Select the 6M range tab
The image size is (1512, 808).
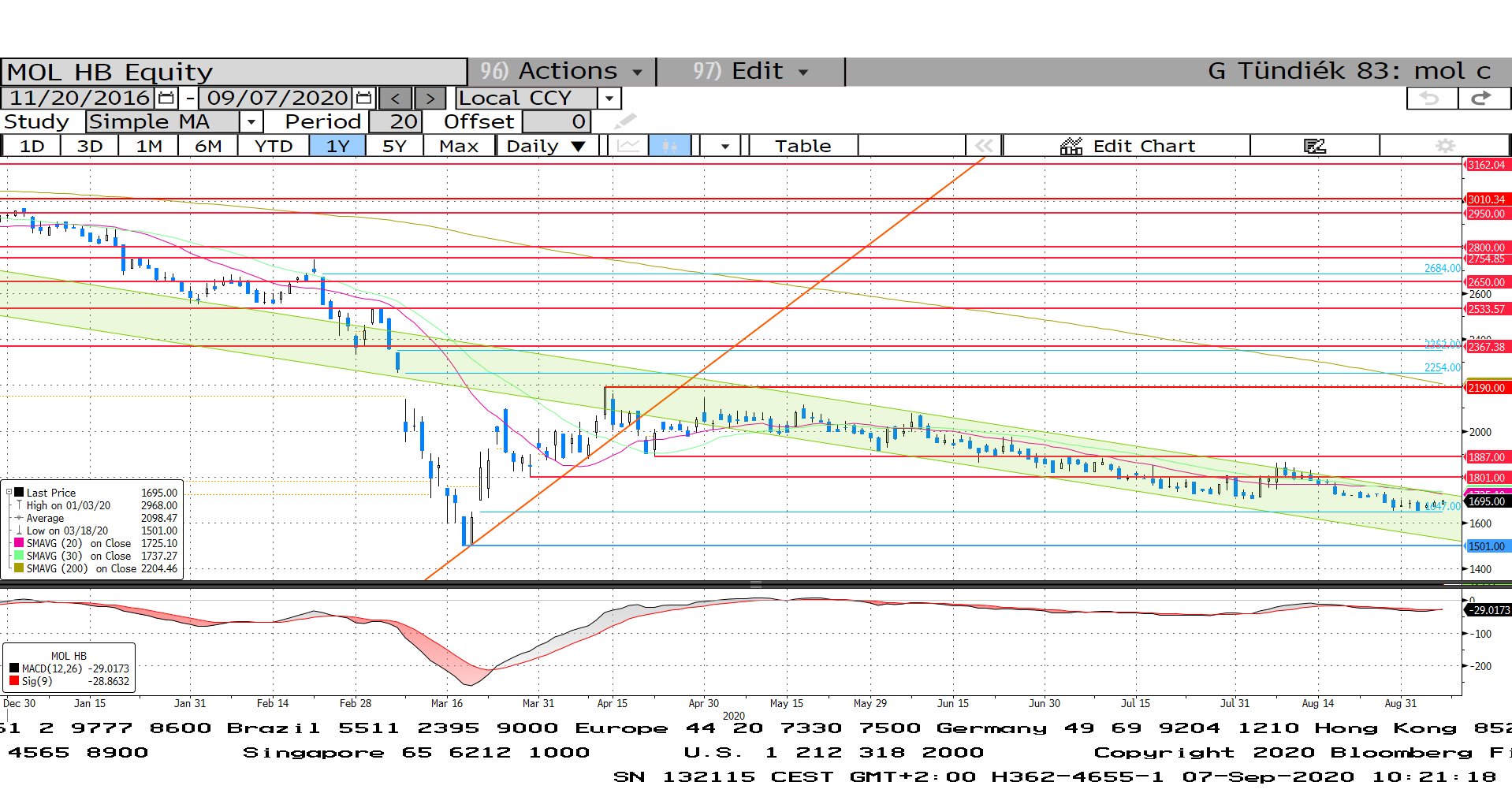point(208,146)
